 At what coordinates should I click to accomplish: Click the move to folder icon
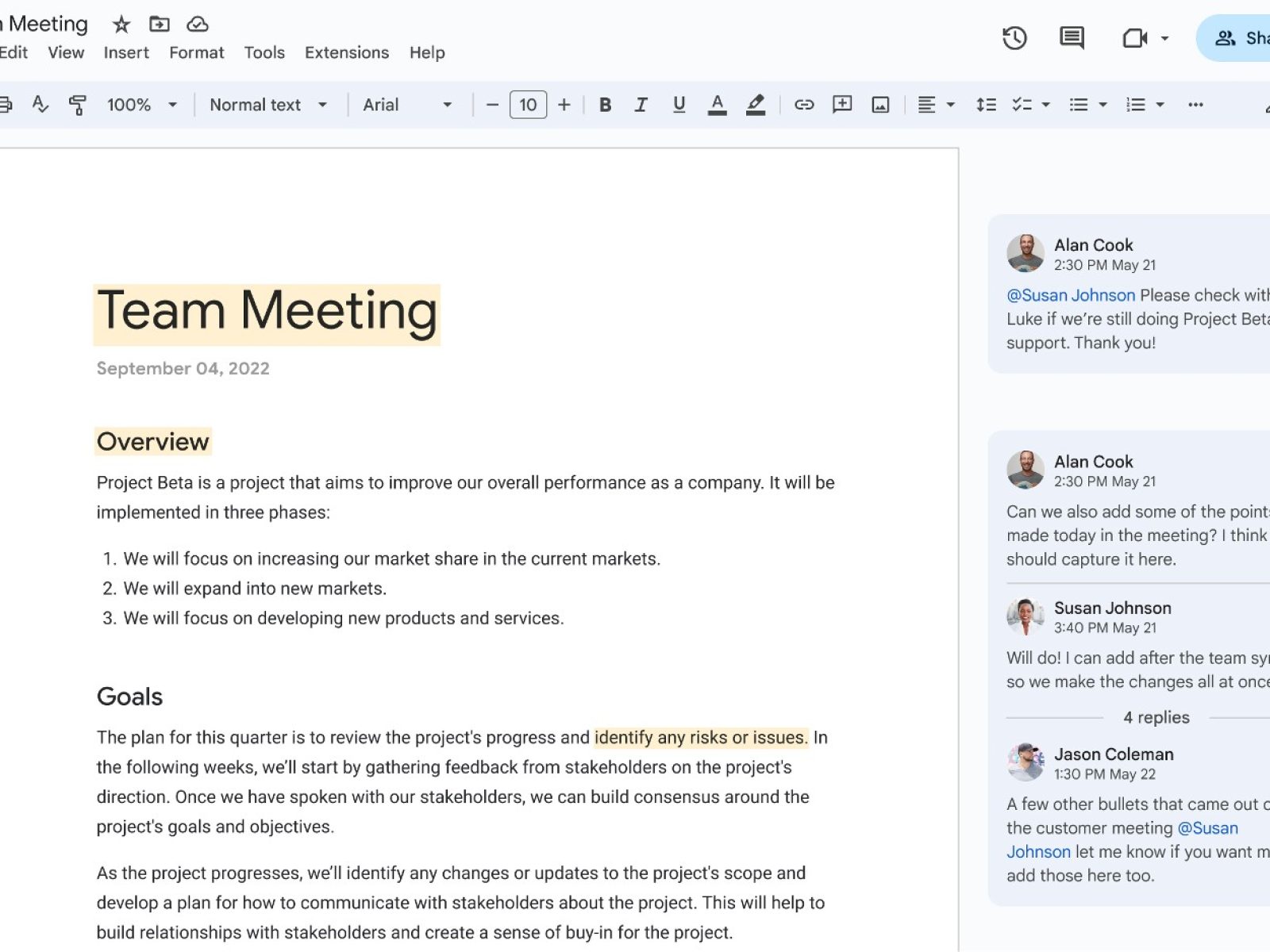pyautogui.click(x=160, y=25)
